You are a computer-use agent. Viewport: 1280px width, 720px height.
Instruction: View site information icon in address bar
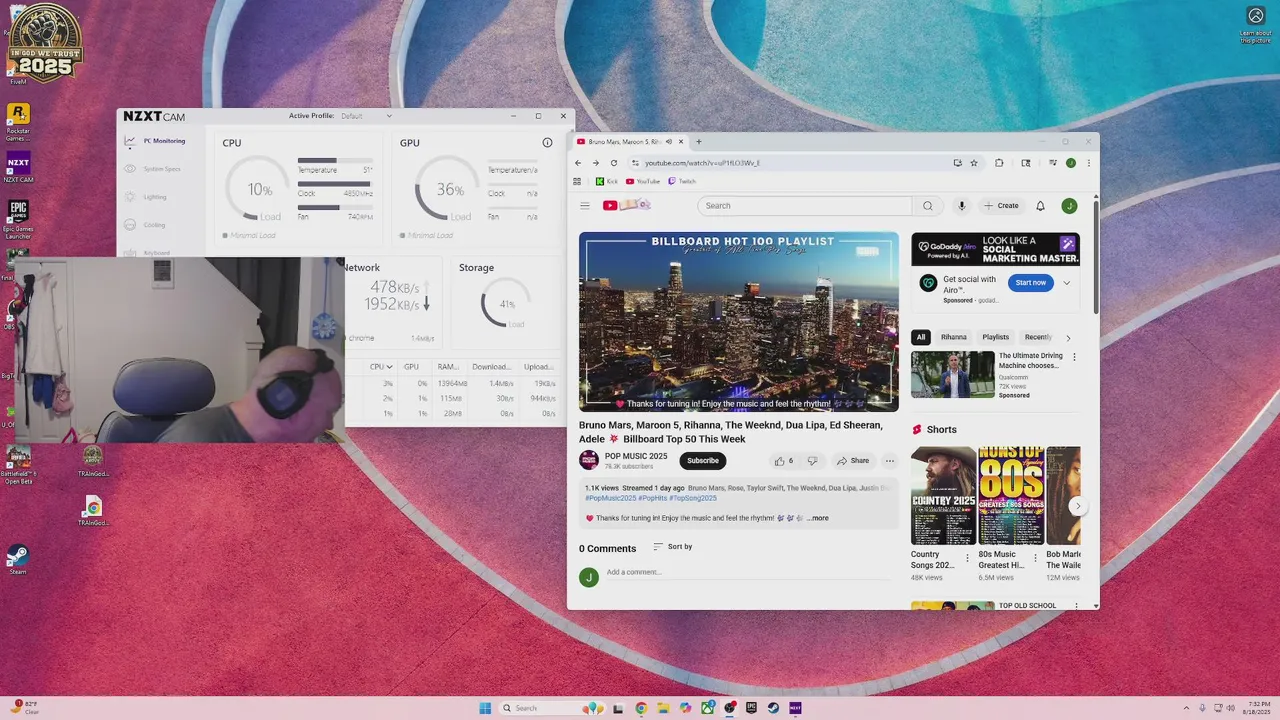635,163
